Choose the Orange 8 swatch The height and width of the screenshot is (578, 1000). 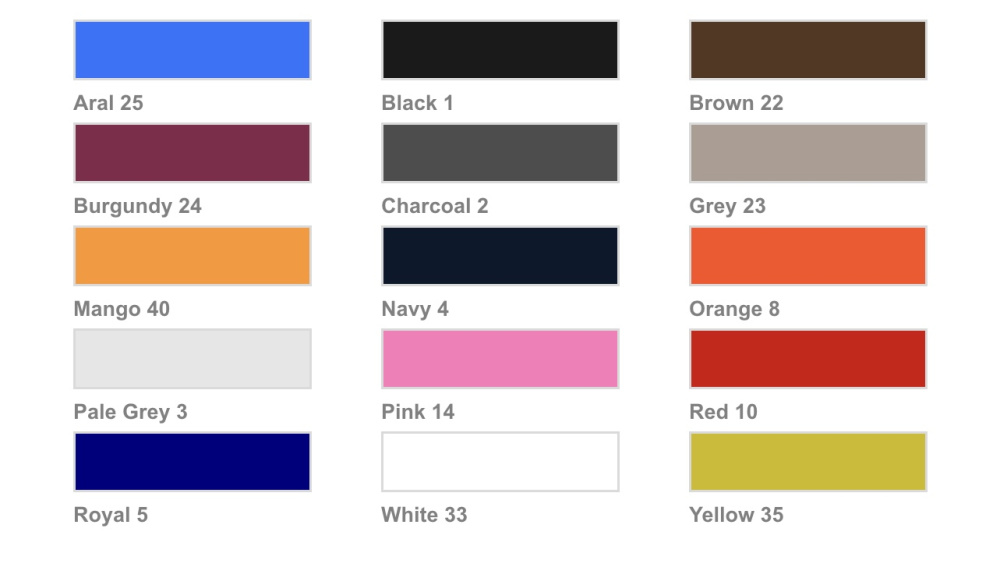click(x=807, y=256)
